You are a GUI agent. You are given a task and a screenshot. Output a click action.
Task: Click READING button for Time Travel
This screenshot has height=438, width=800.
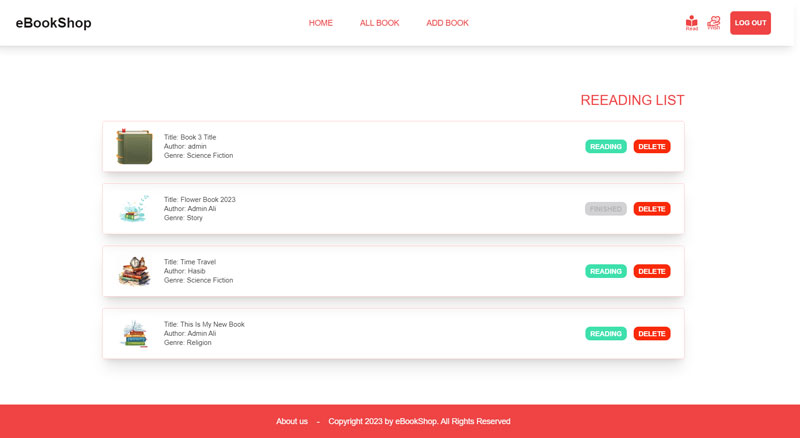pos(606,271)
